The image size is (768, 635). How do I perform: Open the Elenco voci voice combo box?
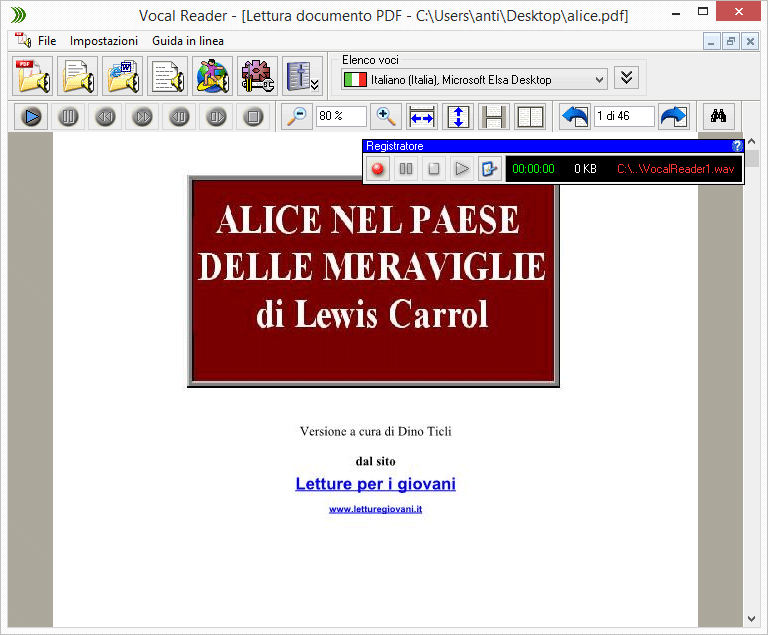coord(474,79)
